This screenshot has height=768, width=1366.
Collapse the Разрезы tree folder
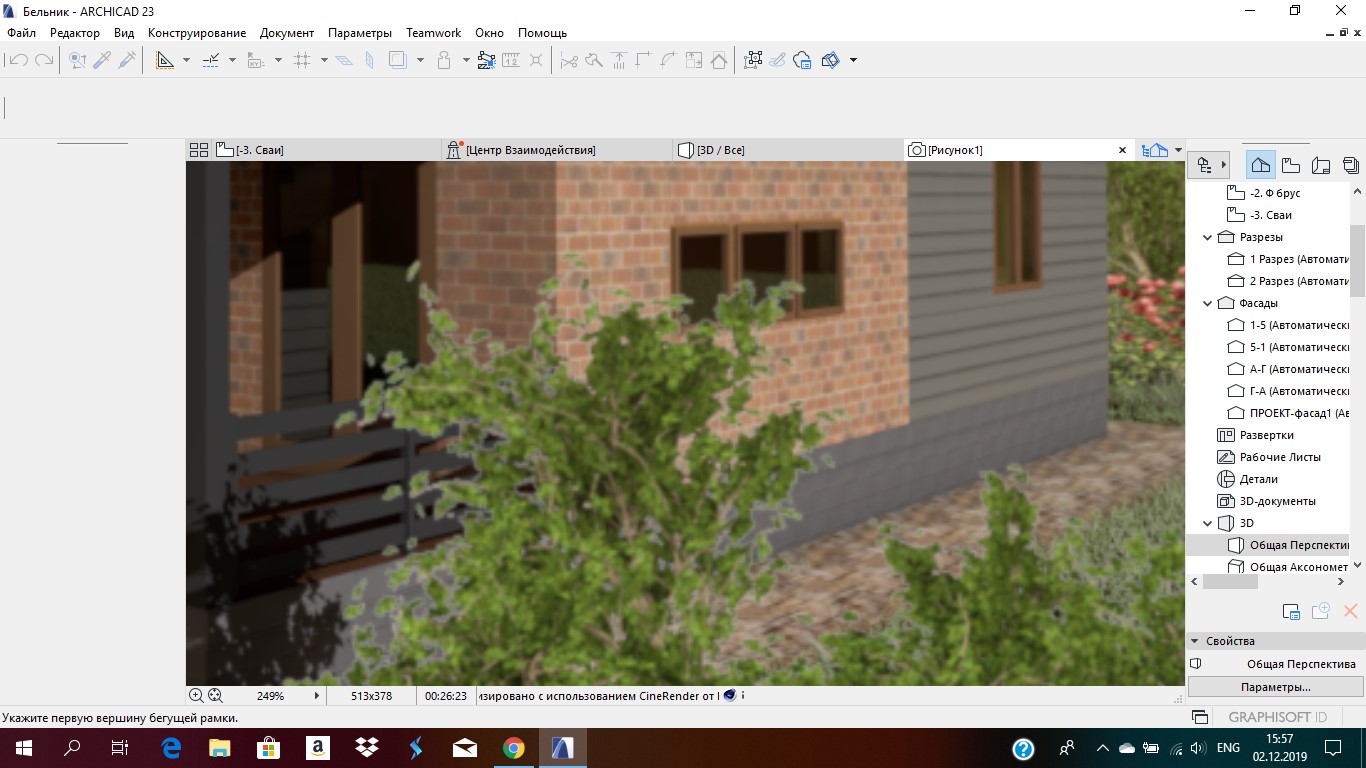click(1208, 237)
